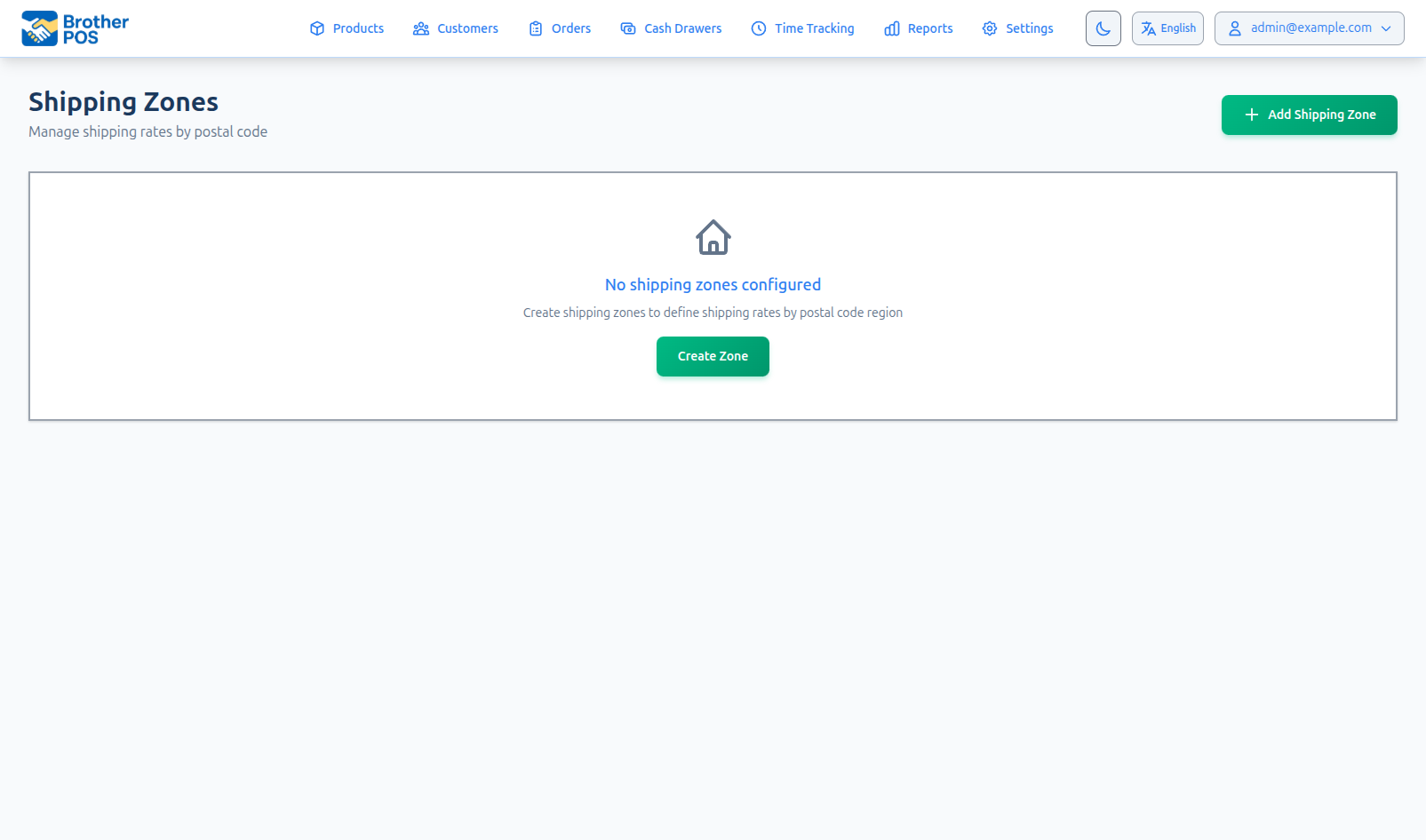Click the chevron beside the admin email
The height and width of the screenshot is (840, 1426).
[1386, 28]
